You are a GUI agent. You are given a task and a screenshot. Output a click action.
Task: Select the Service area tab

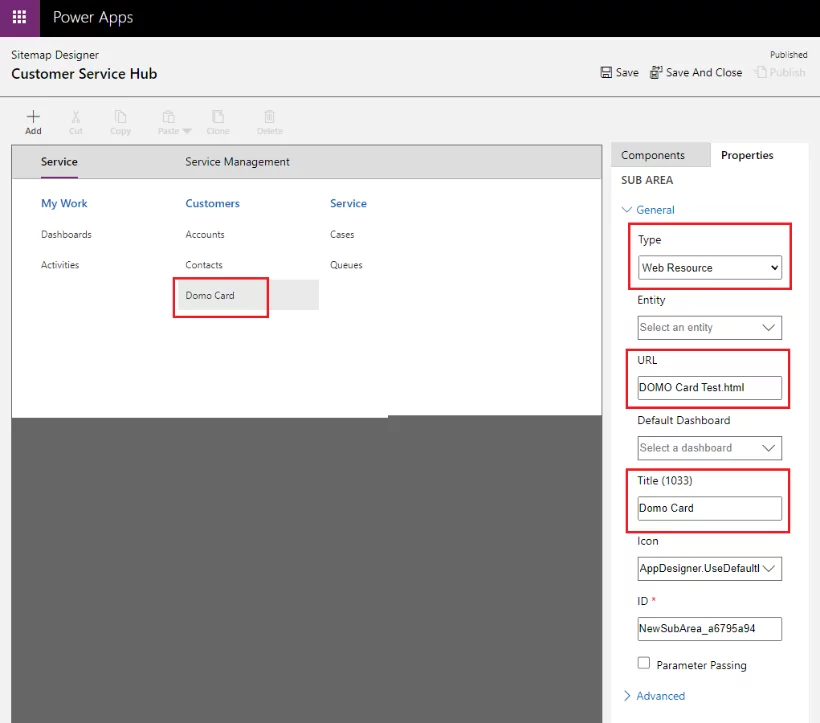point(59,162)
